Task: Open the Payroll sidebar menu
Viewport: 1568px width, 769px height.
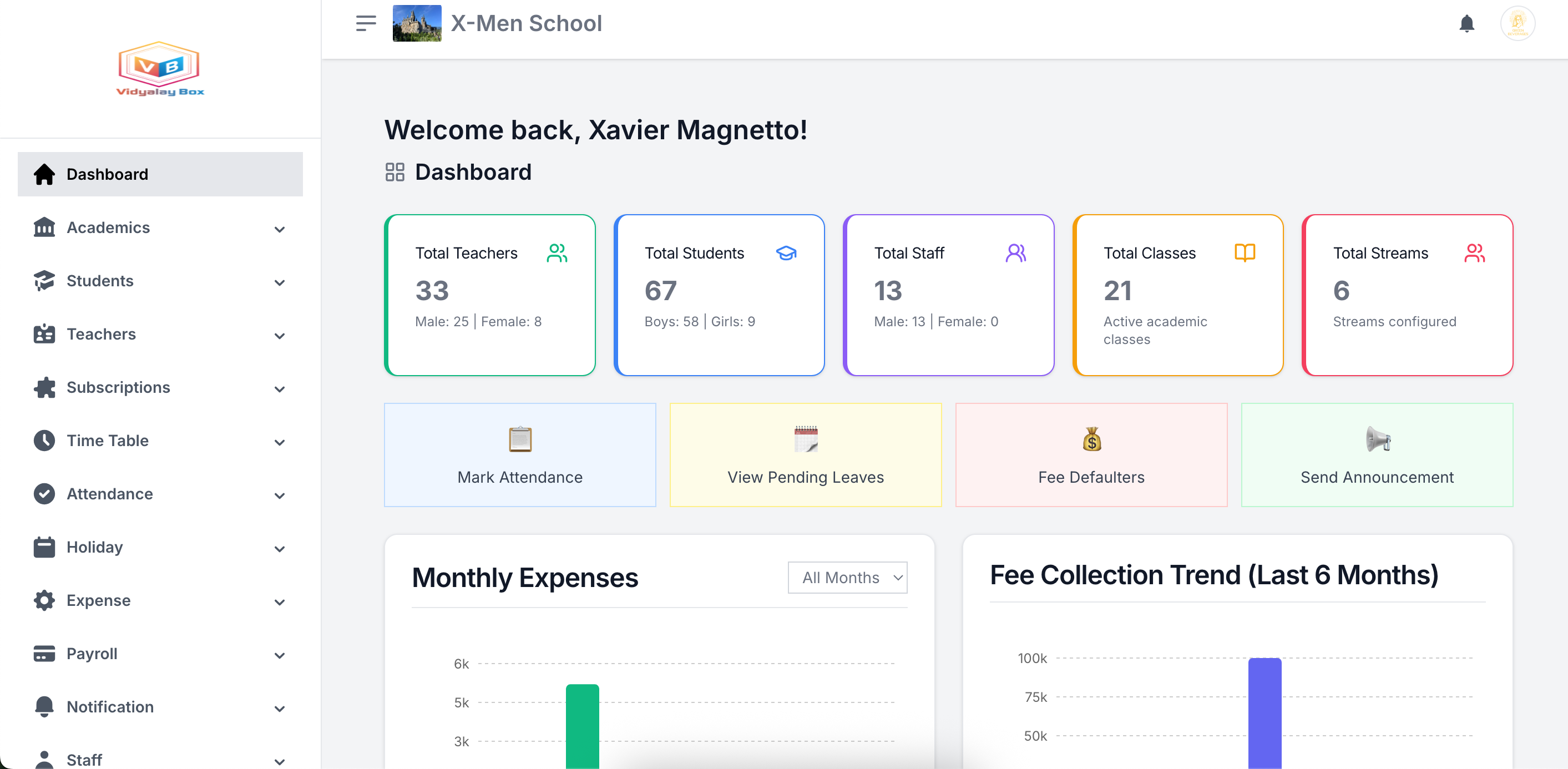Action: point(160,653)
